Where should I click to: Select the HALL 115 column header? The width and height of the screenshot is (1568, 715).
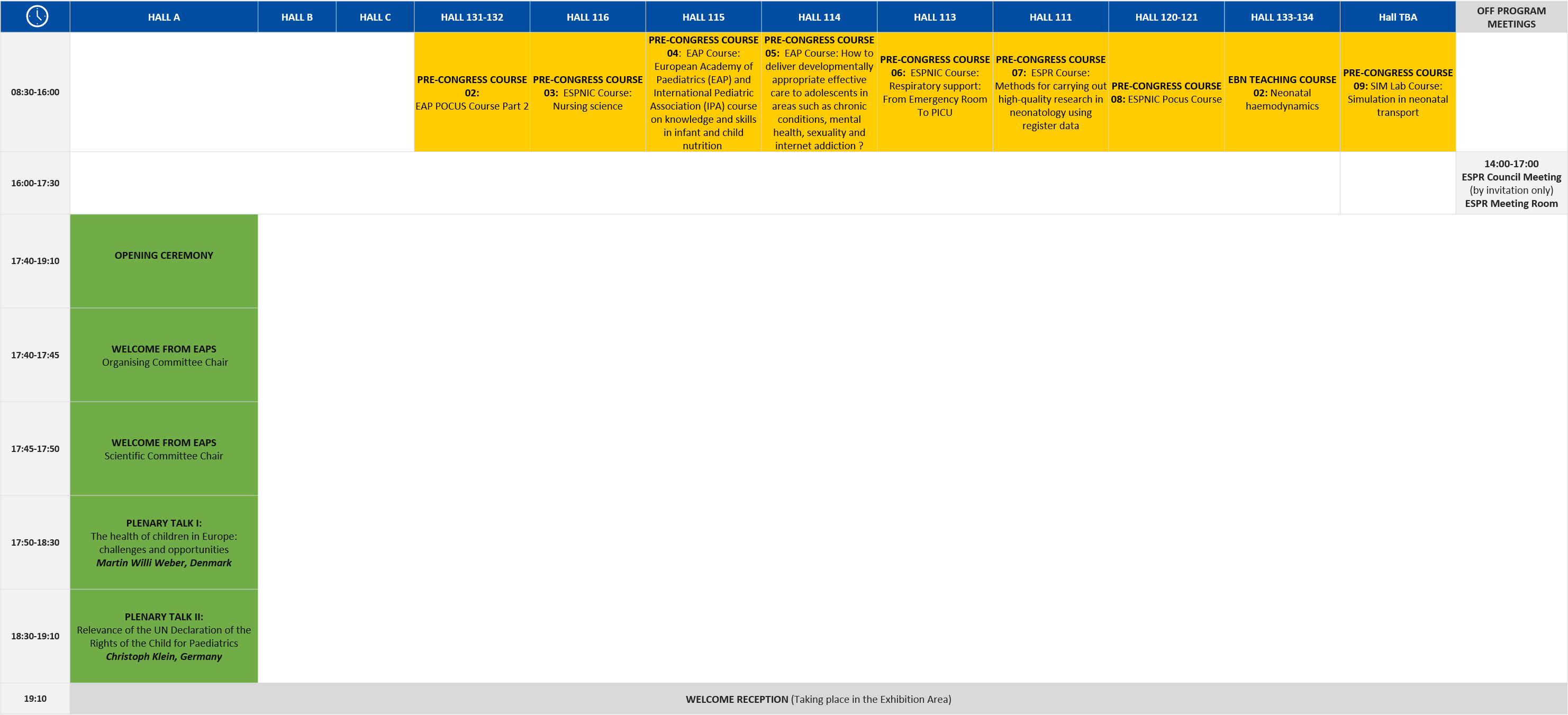click(703, 16)
